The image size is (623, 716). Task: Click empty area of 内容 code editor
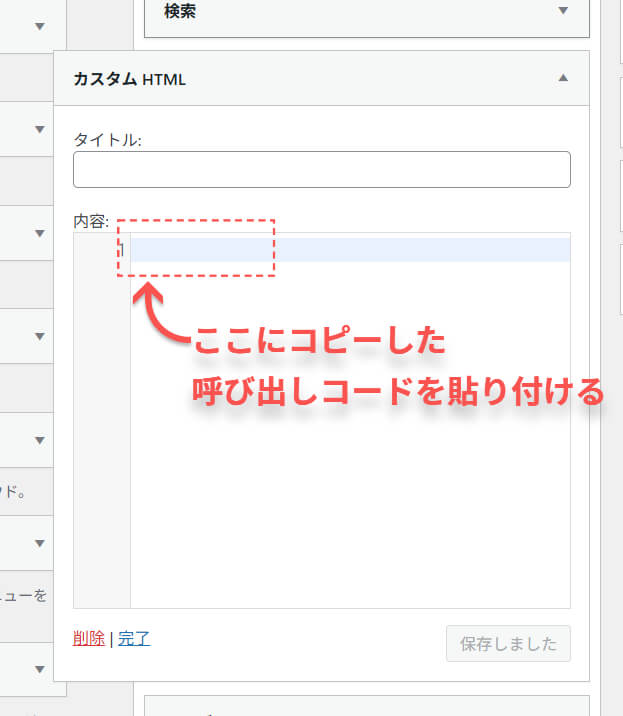[x=350, y=450]
